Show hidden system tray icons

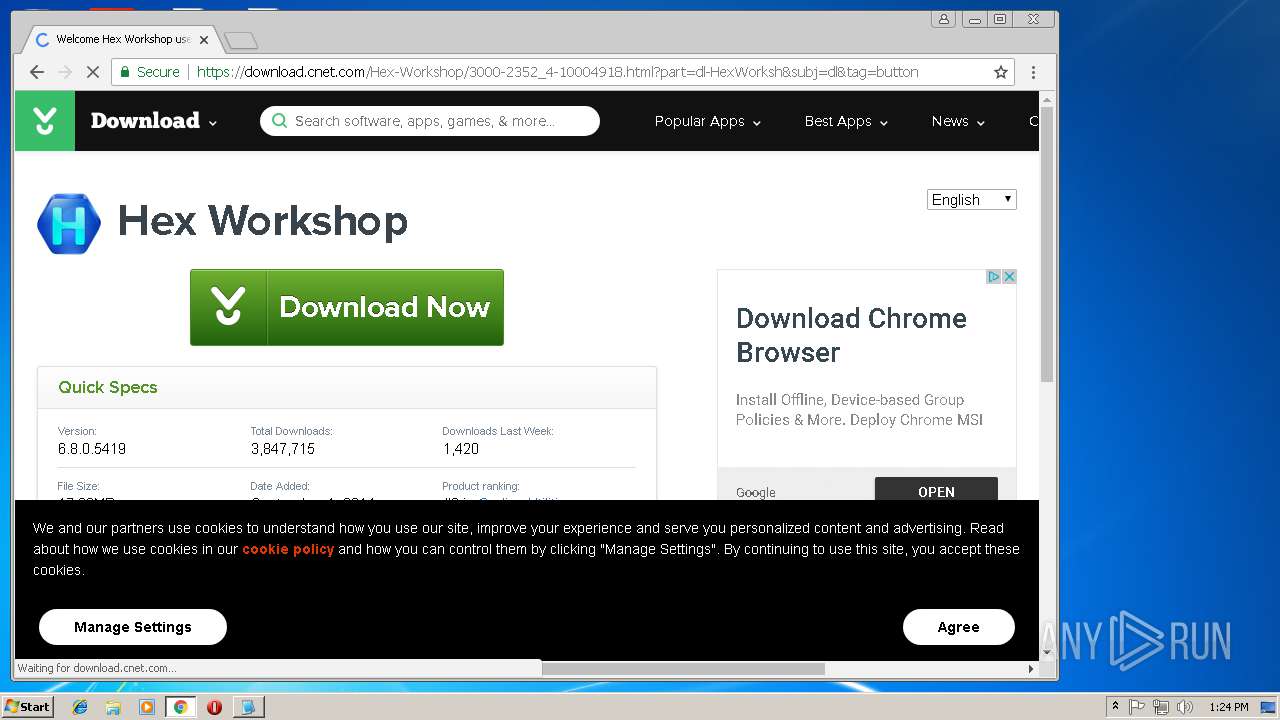[1115, 707]
